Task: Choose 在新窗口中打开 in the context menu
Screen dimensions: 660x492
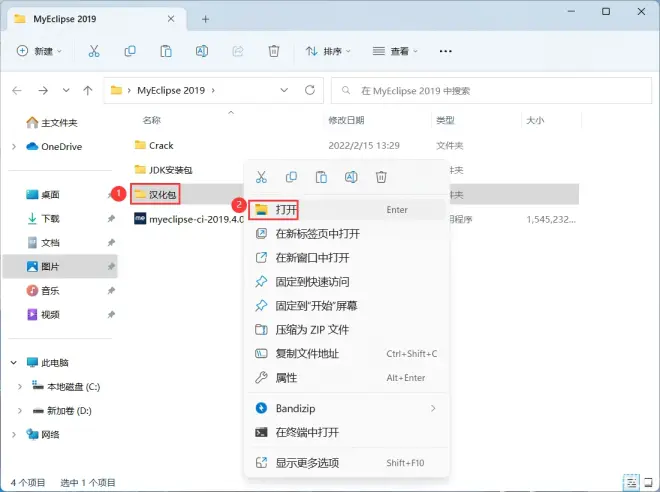Action: point(346,258)
